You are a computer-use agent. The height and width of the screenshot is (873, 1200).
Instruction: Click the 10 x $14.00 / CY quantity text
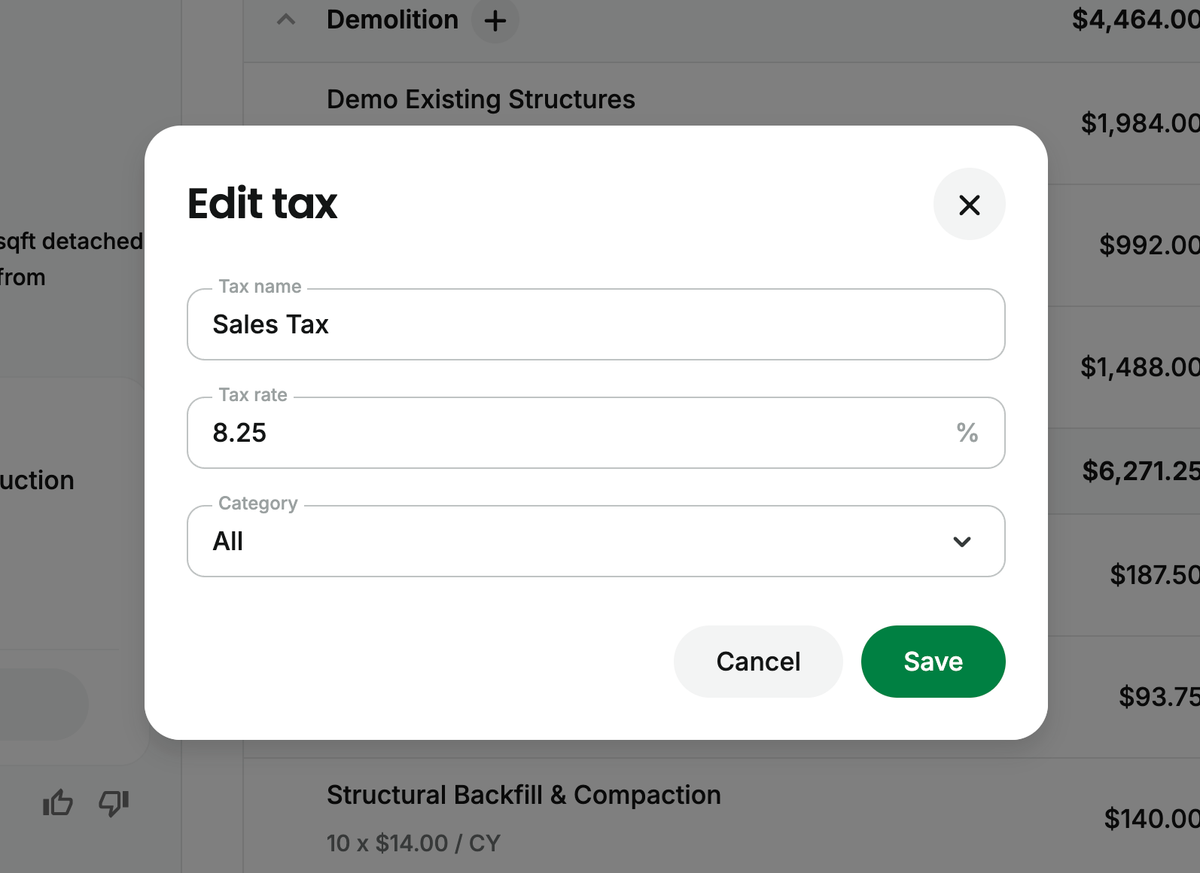coord(412,843)
